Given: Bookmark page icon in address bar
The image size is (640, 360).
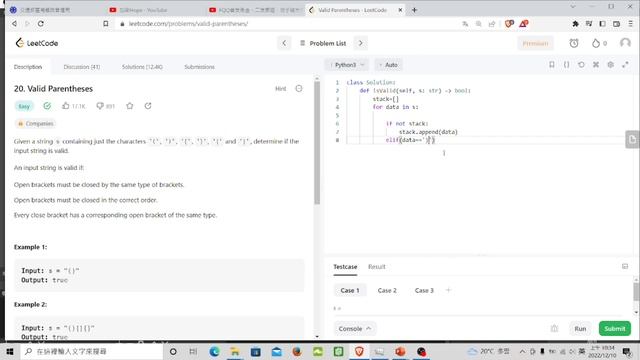Looking at the screenshot, I should 106,24.
